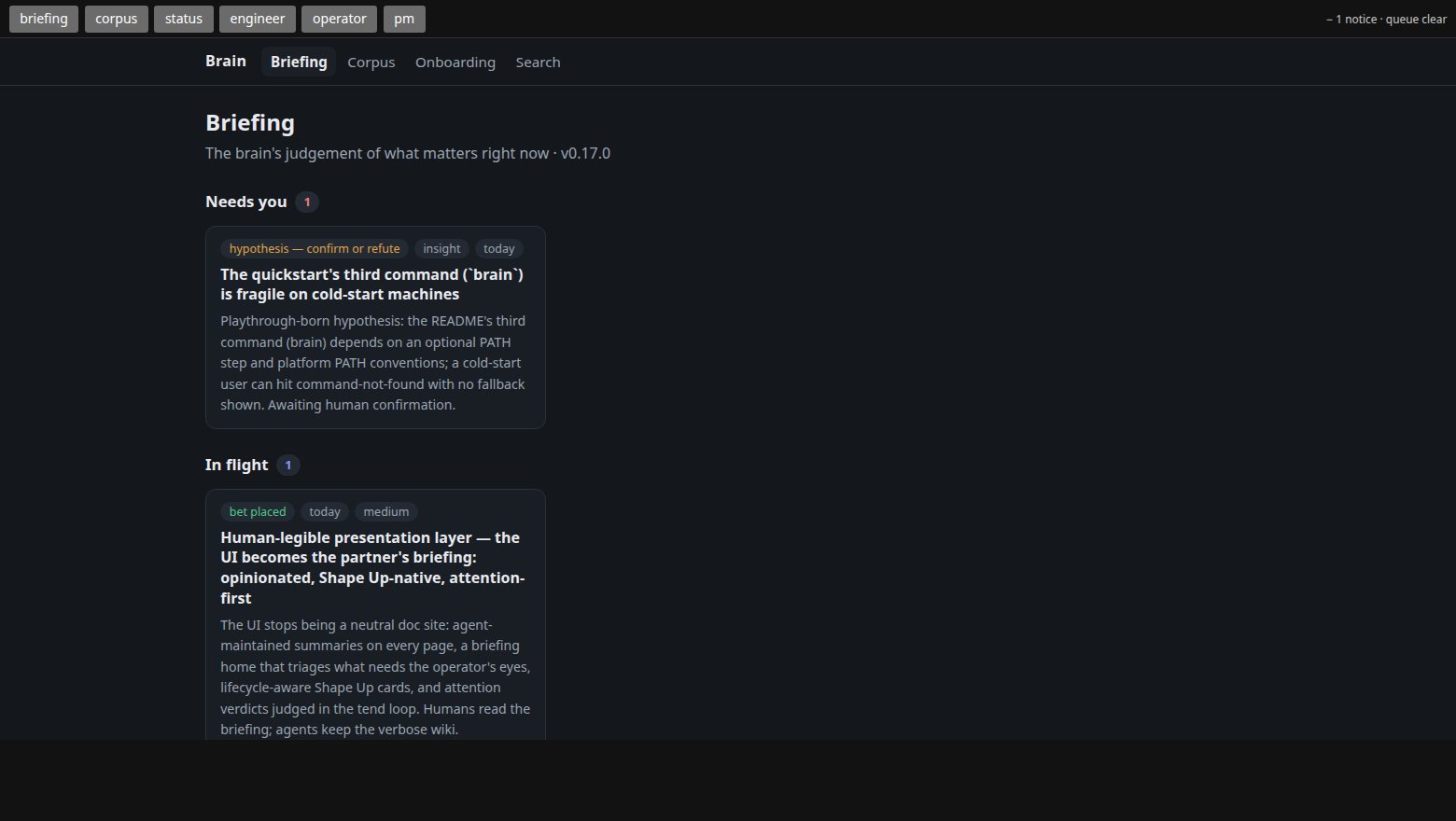Click the 'insight' tag on hypothesis card

coord(441,249)
